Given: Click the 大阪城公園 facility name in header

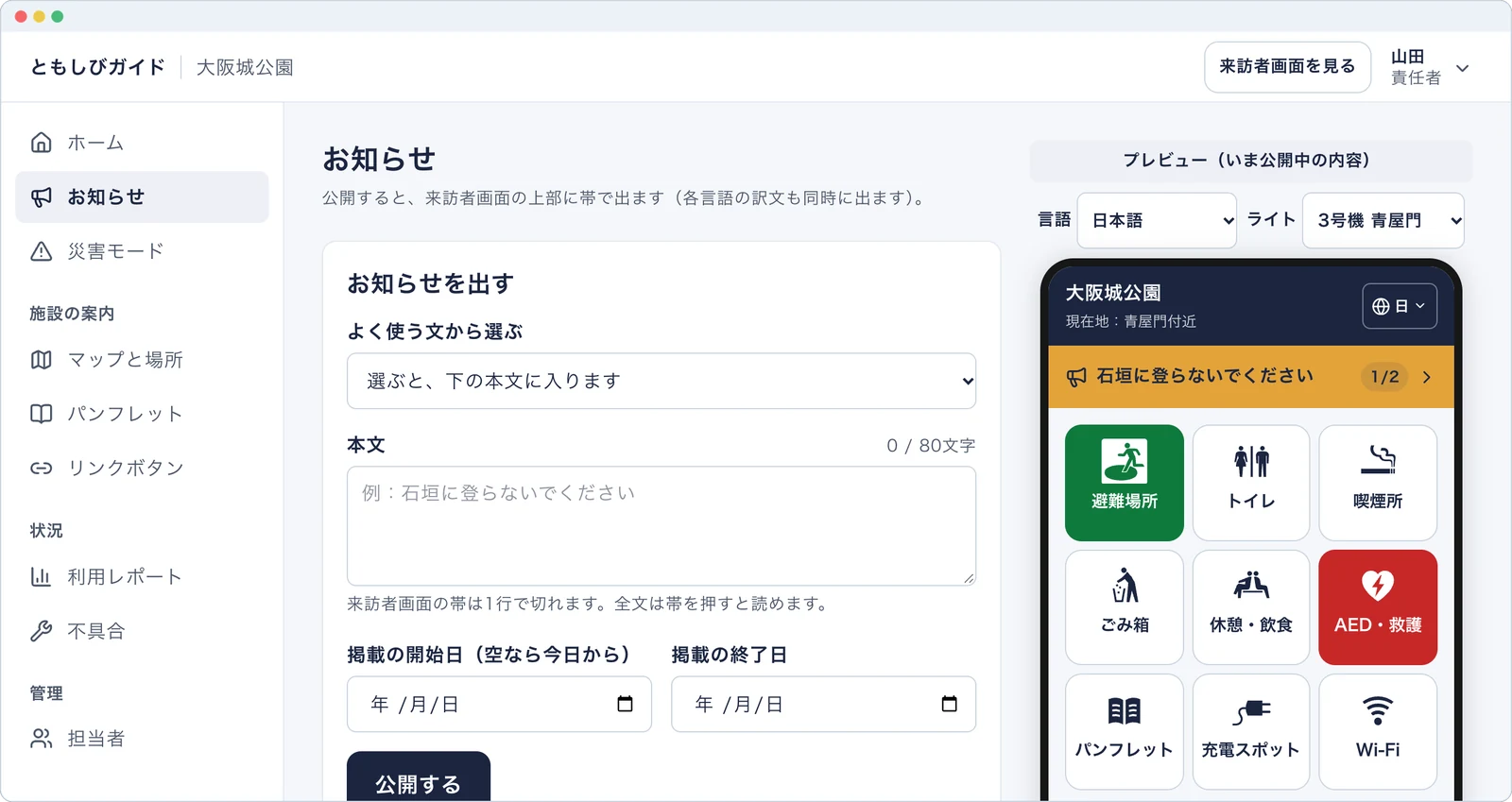Looking at the screenshot, I should (x=245, y=67).
